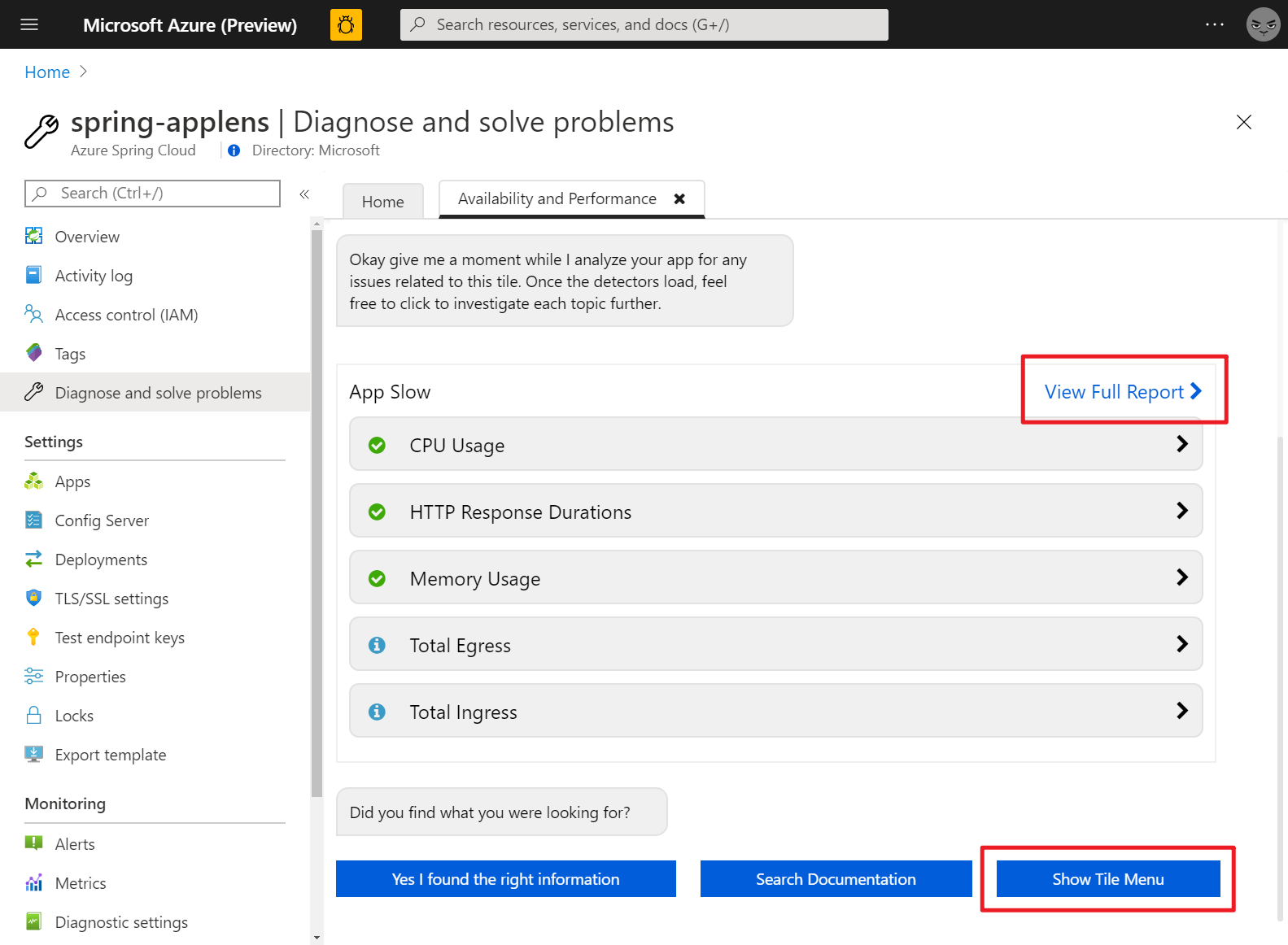The image size is (1288, 945).
Task: Click the HTTP Response Durations green check
Action: (x=377, y=512)
